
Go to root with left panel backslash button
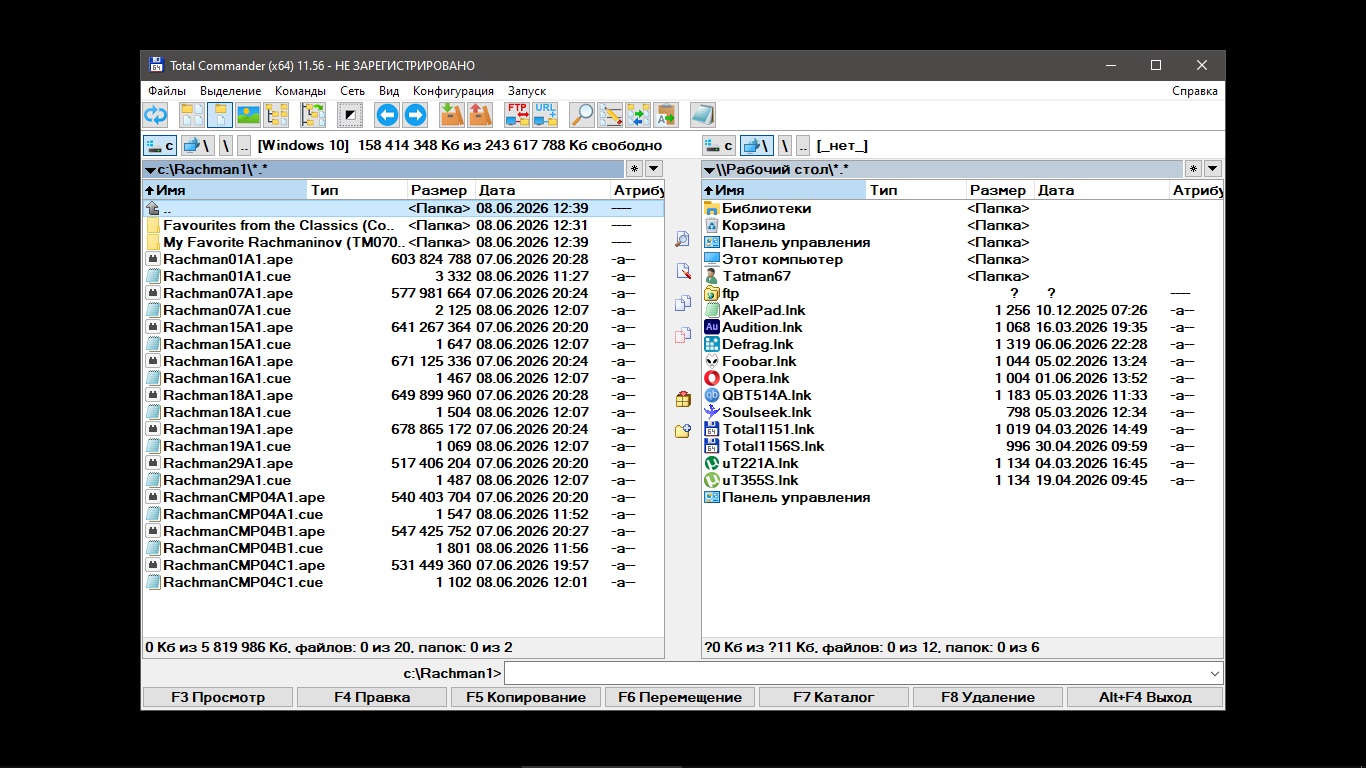[226, 146]
